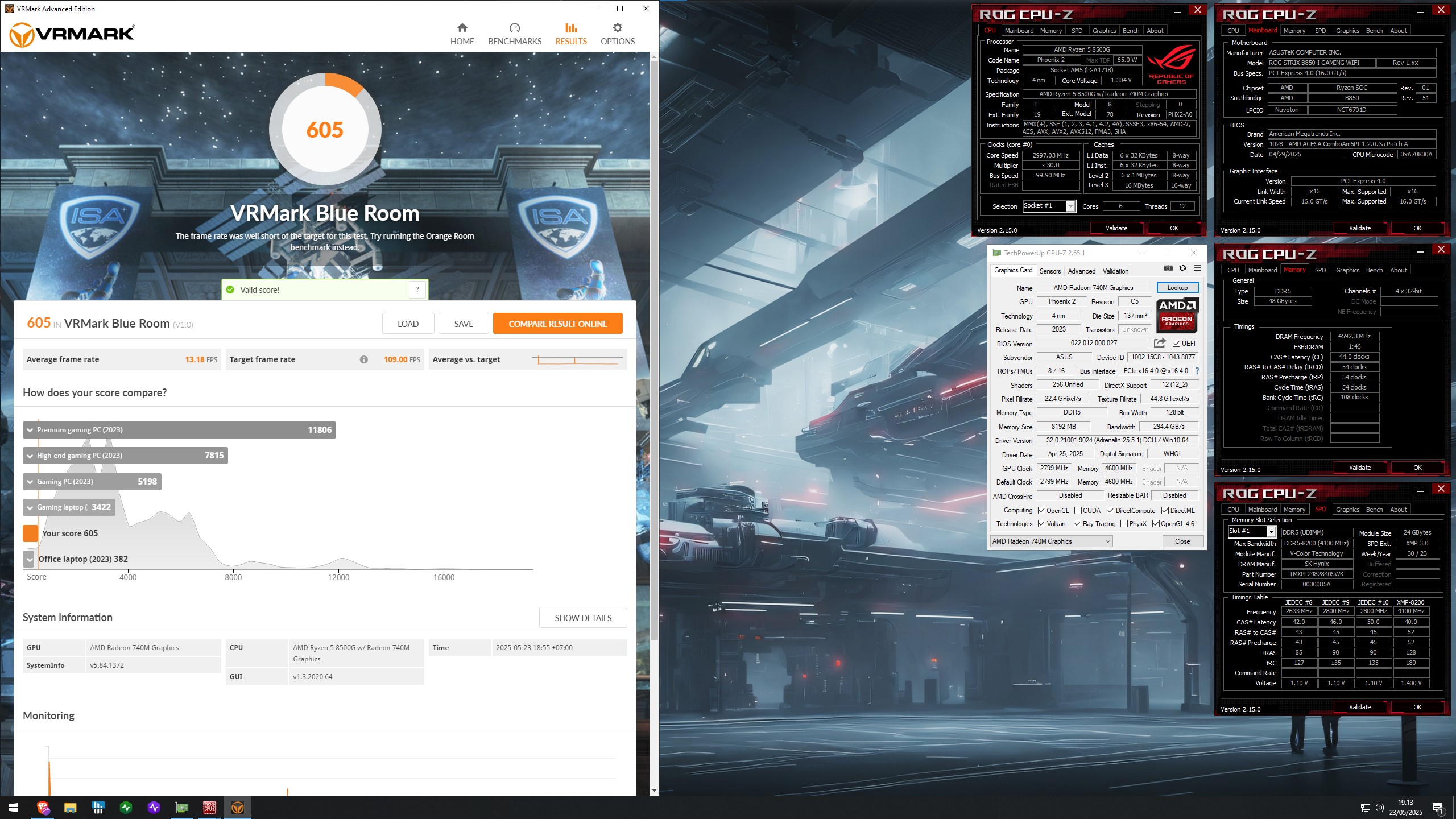Switch to GPU-Z from the taskbar
This screenshot has height=819, width=1456.
coord(182,807)
